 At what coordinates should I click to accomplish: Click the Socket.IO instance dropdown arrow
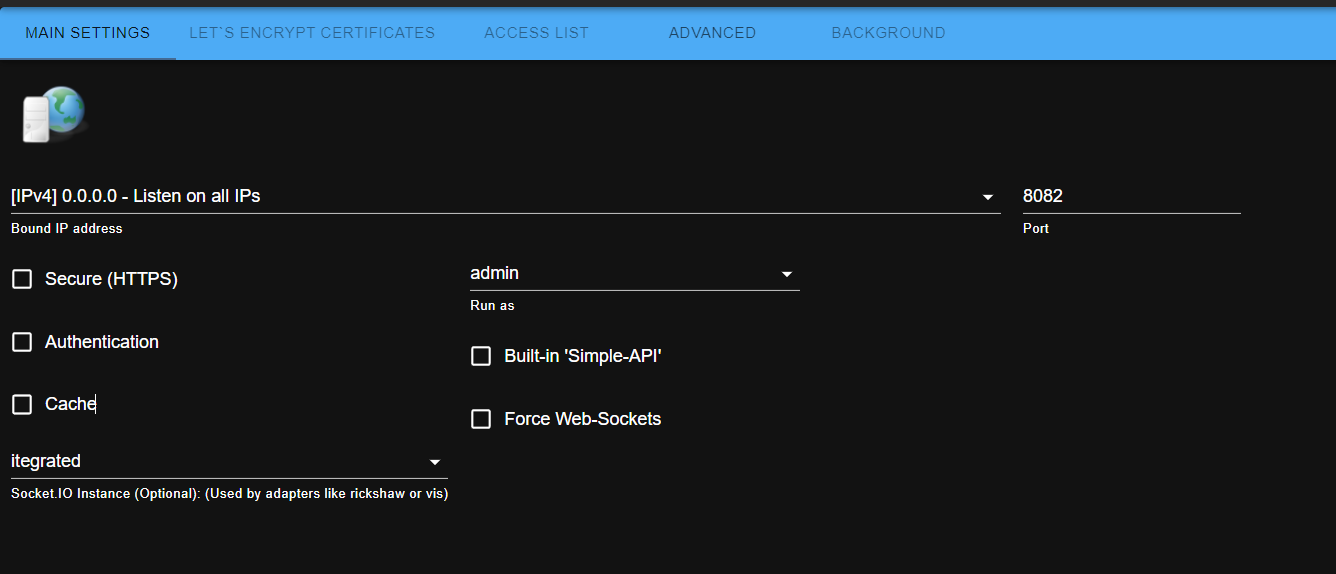point(435,462)
